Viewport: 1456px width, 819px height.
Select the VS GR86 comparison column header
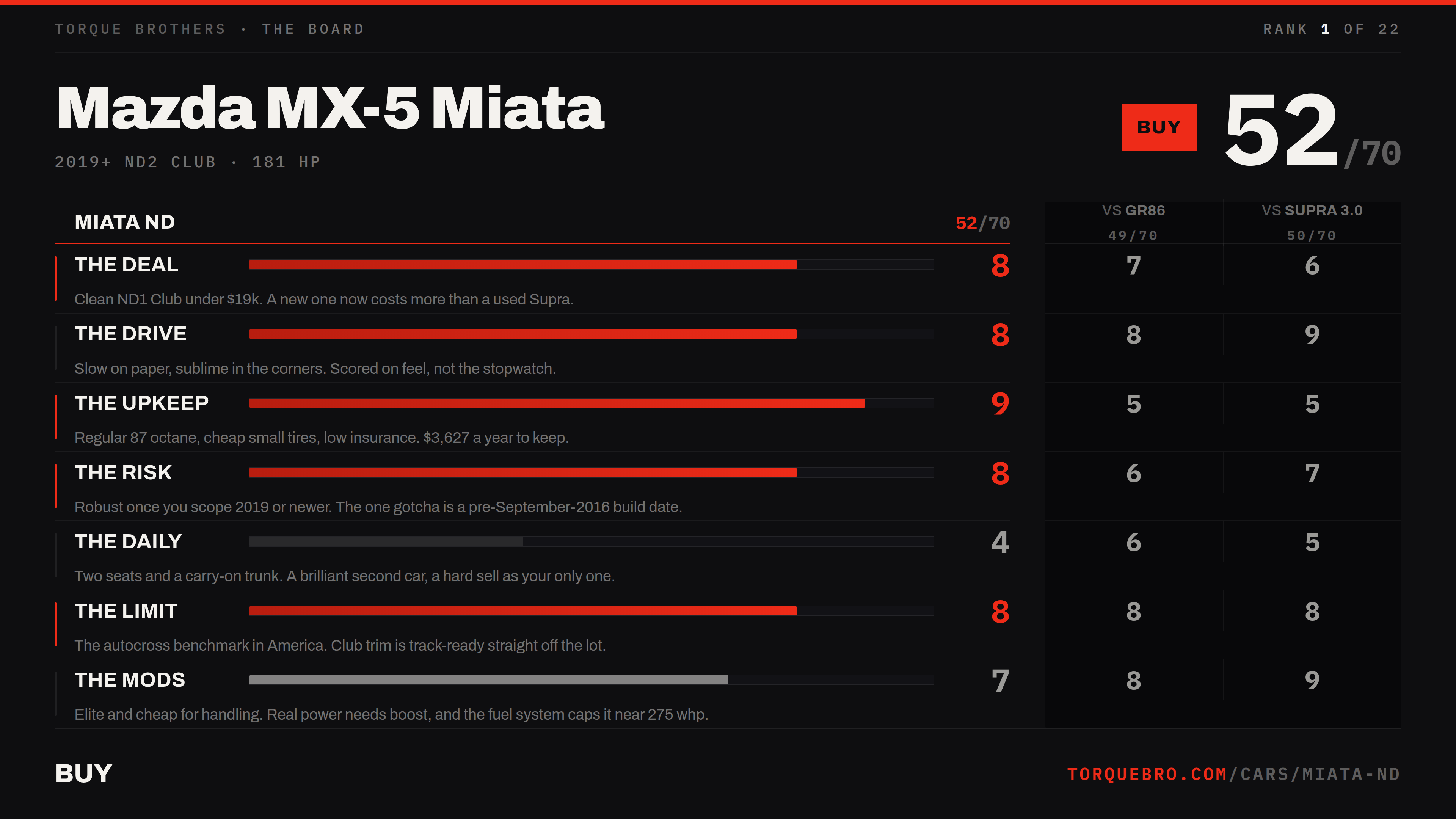(1133, 222)
